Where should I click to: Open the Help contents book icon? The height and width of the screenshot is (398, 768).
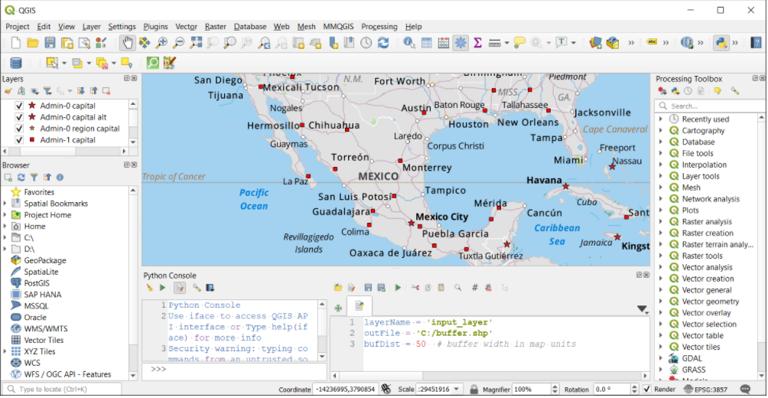click(756, 43)
